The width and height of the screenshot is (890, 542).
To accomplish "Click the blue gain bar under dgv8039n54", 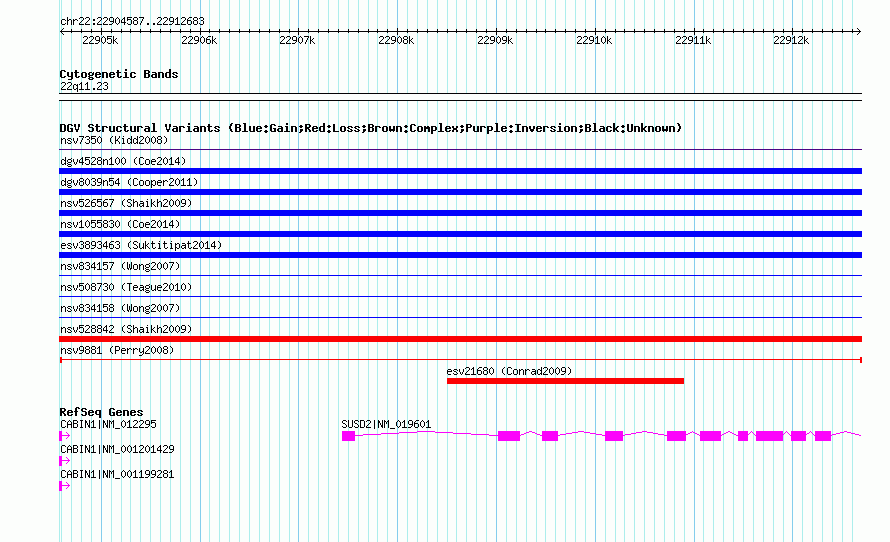I will click(460, 192).
